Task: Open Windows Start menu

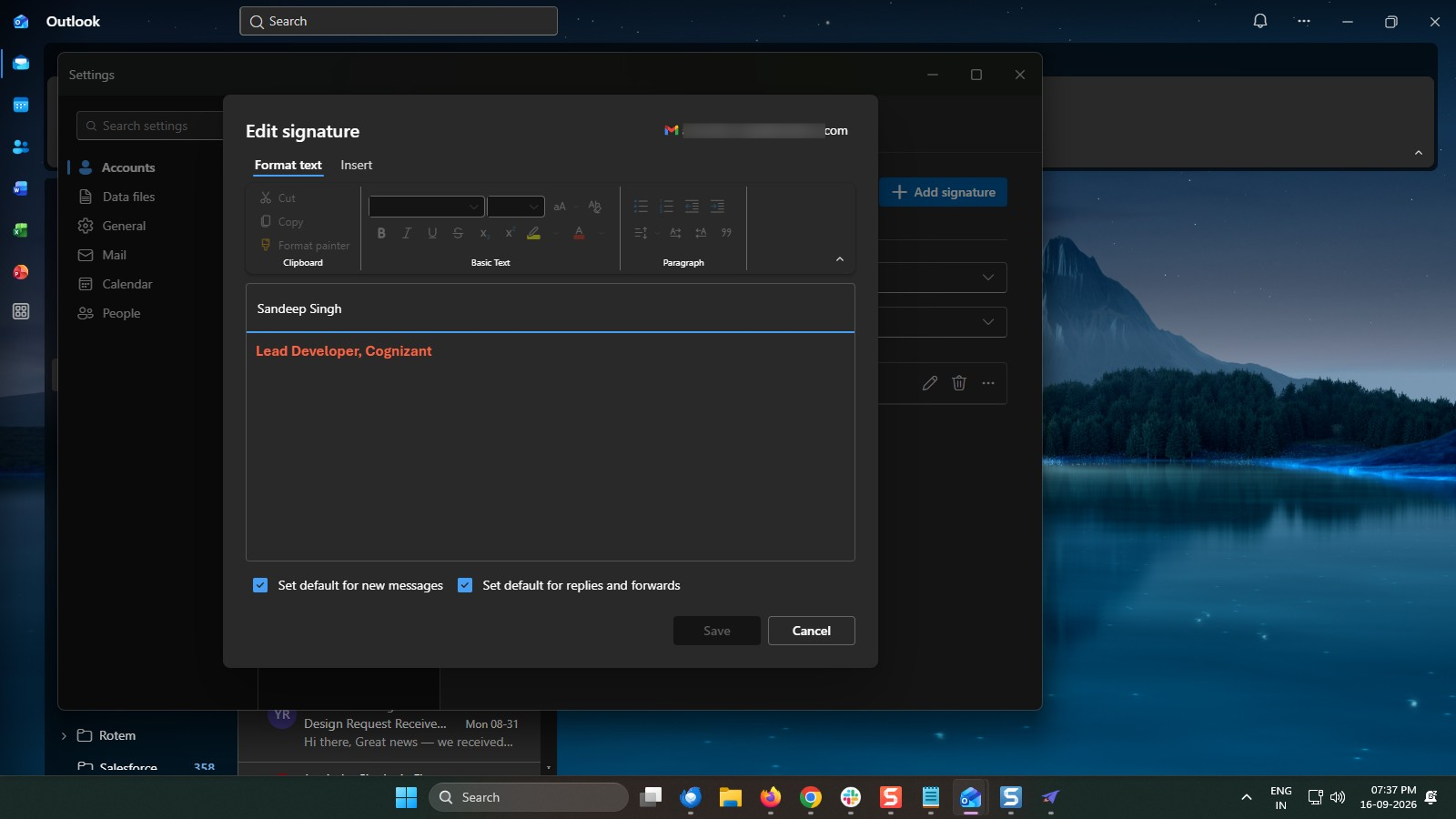Action: coord(406,797)
